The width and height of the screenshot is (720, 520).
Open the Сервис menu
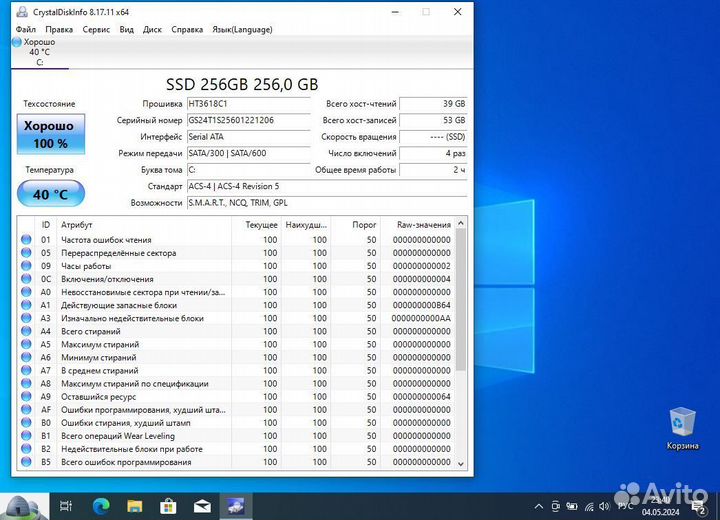click(96, 29)
